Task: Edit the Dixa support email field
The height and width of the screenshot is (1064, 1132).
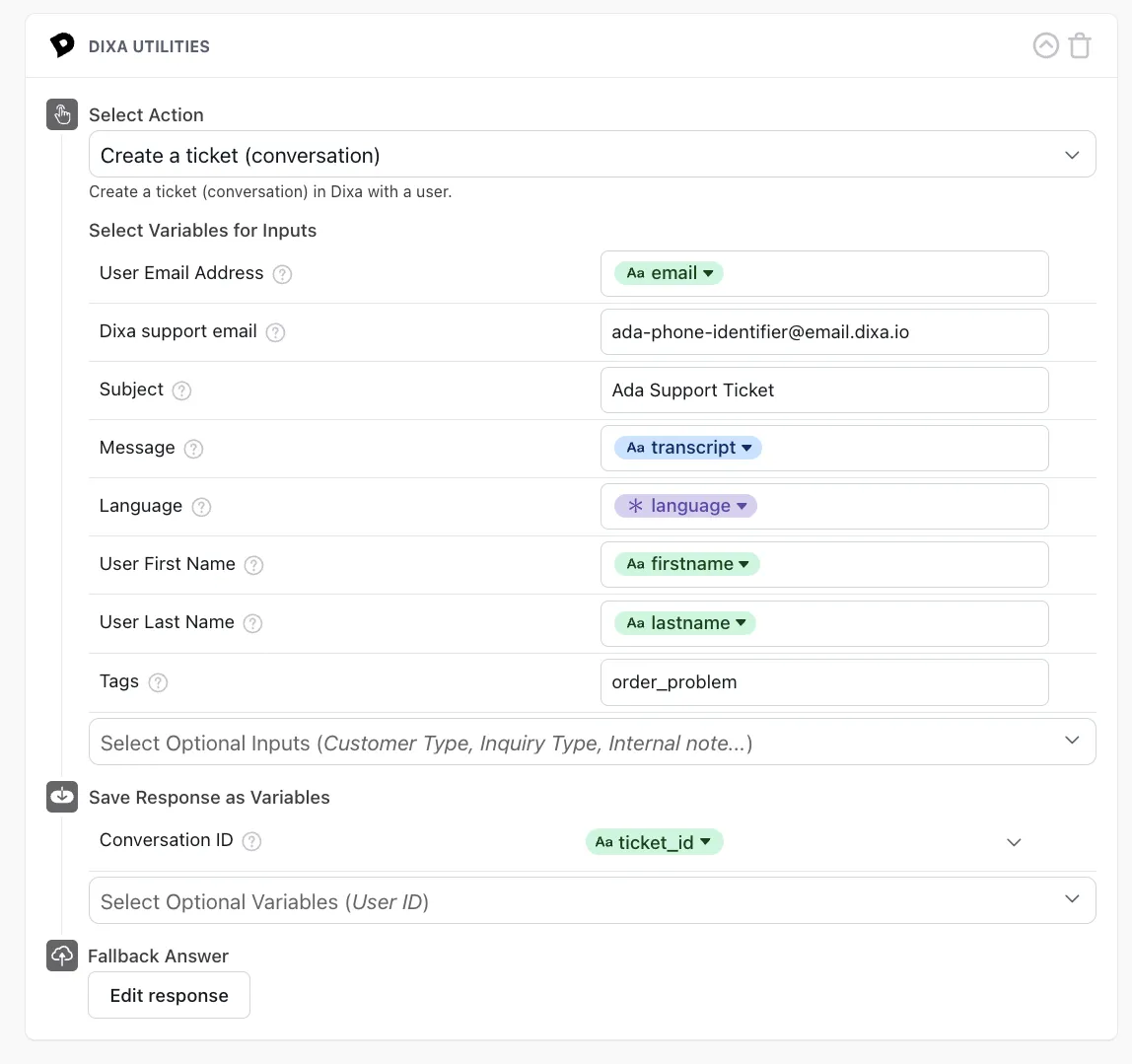Action: [824, 332]
